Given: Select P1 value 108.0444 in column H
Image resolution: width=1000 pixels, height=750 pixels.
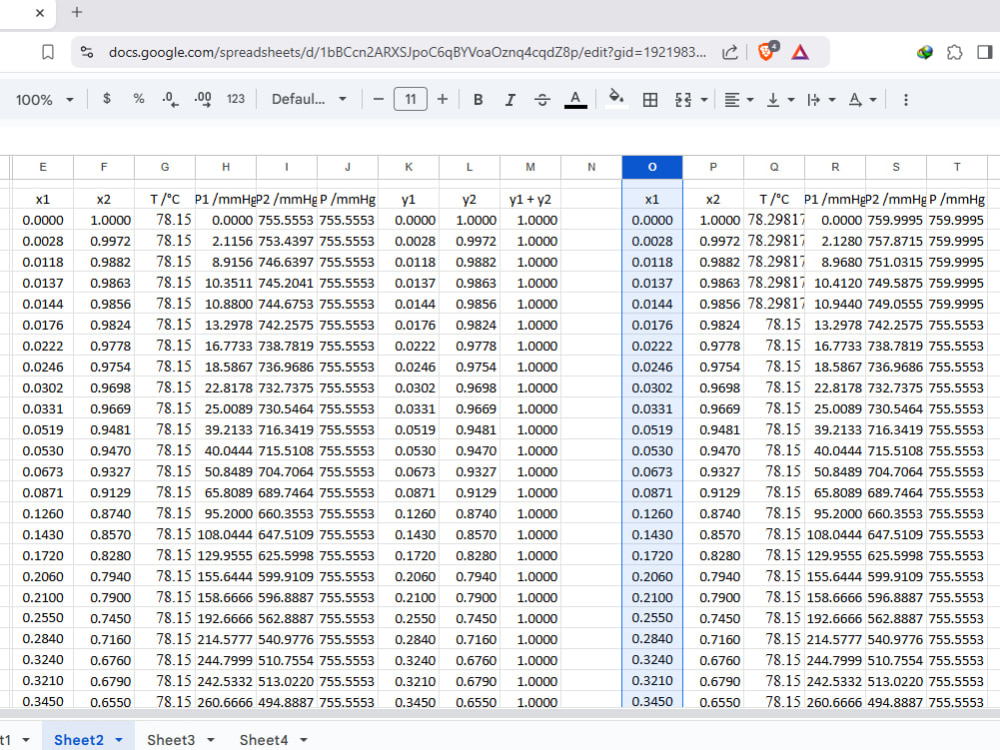Looking at the screenshot, I should pyautogui.click(x=225, y=534).
